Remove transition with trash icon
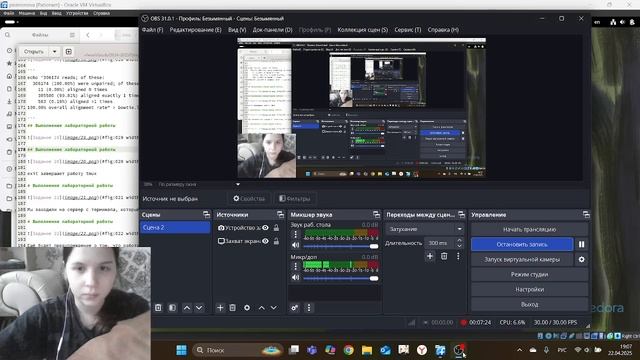Image resolution: width=640 pixels, height=360 pixels. (x=444, y=256)
